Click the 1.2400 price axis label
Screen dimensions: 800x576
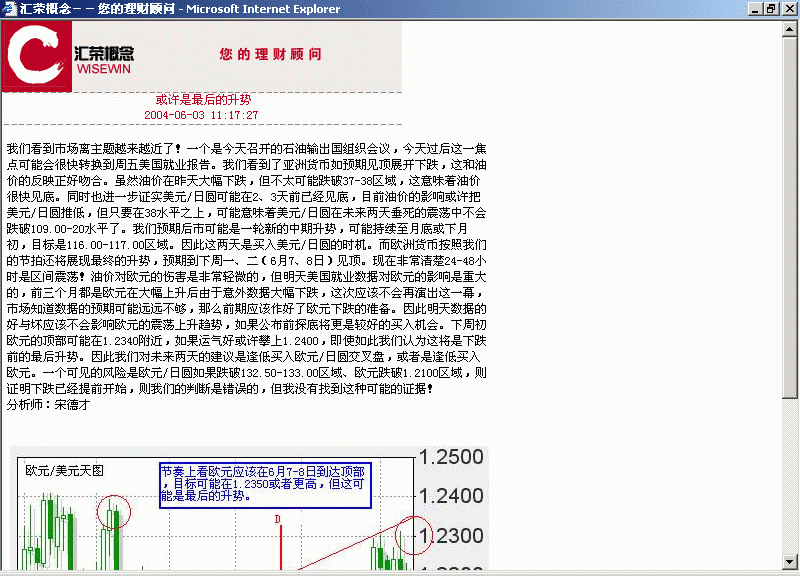[x=451, y=495]
